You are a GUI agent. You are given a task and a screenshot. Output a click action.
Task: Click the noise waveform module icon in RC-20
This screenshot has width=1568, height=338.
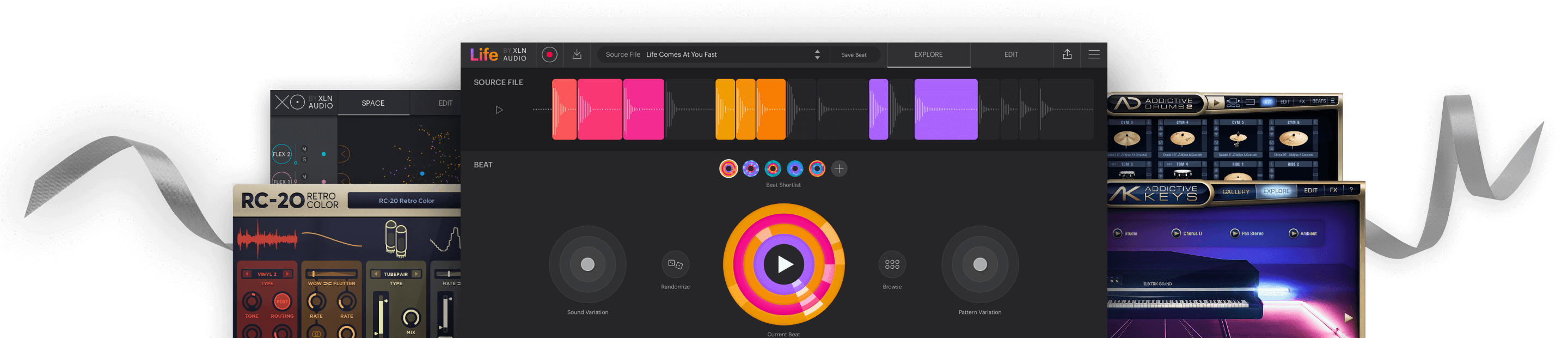tap(267, 238)
